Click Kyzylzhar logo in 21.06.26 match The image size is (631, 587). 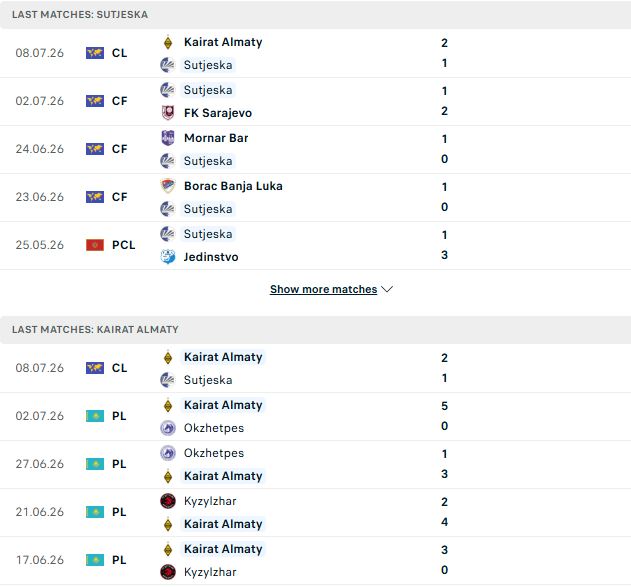coord(168,501)
